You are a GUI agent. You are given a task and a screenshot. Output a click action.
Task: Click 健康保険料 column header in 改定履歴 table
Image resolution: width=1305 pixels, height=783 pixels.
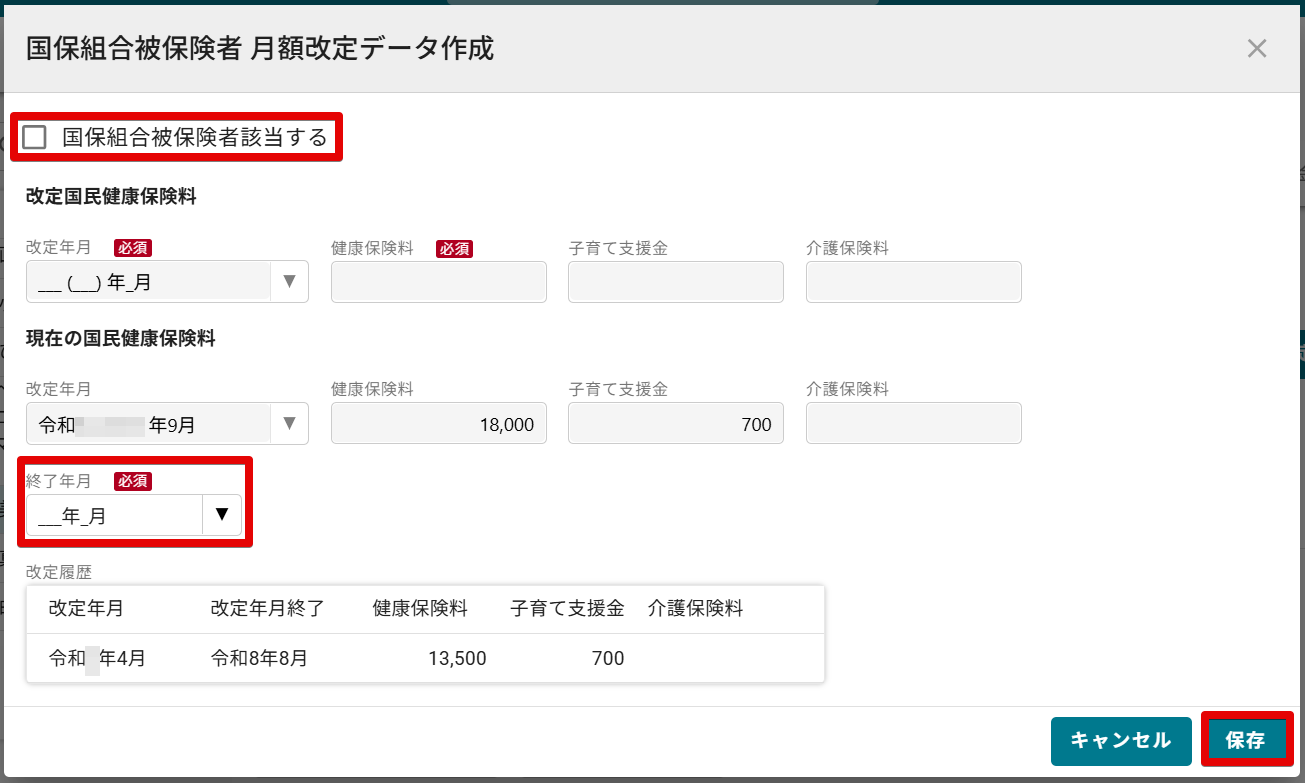click(420, 608)
